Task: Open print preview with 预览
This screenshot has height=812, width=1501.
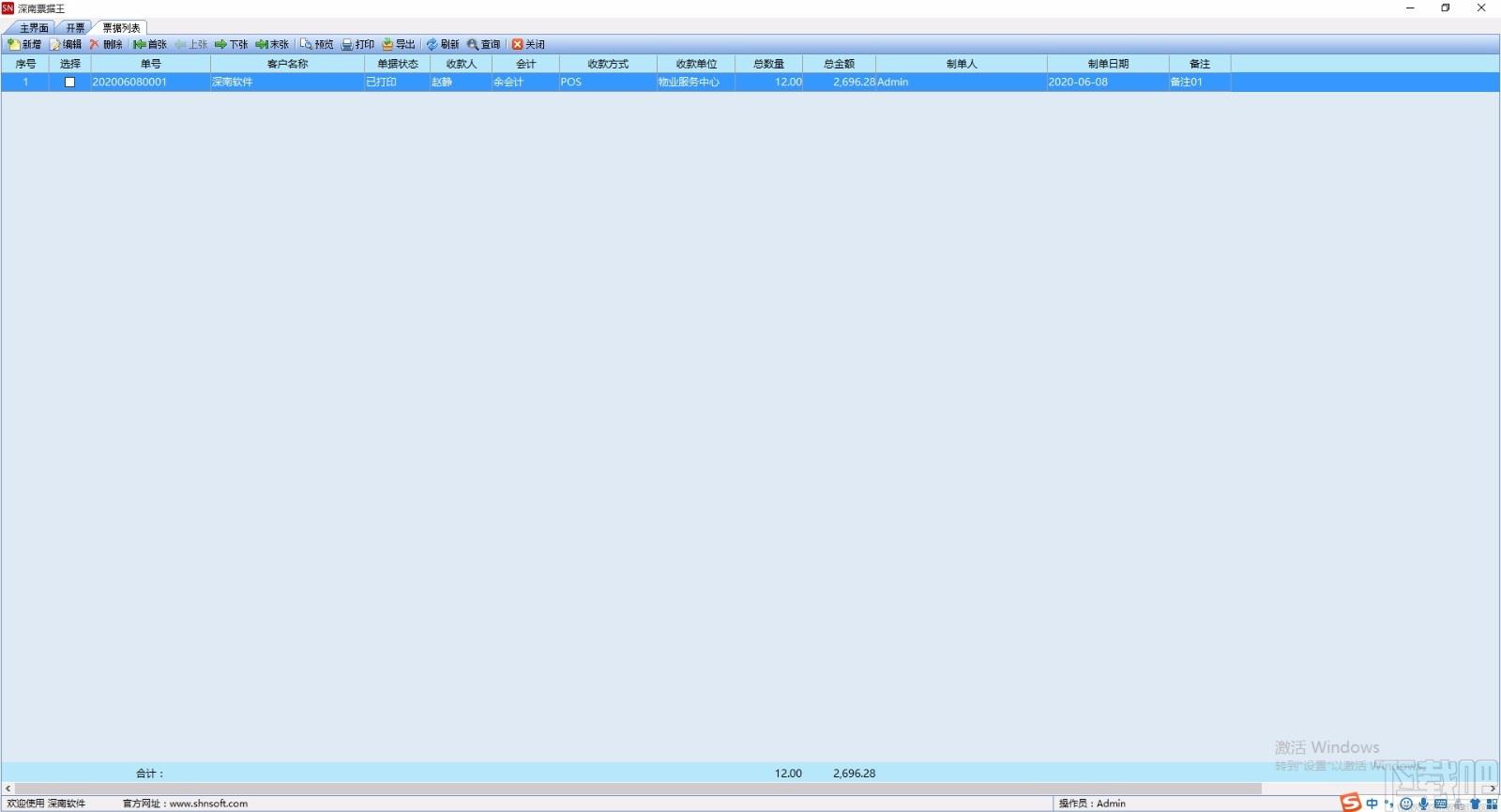Action: pyautogui.click(x=317, y=44)
